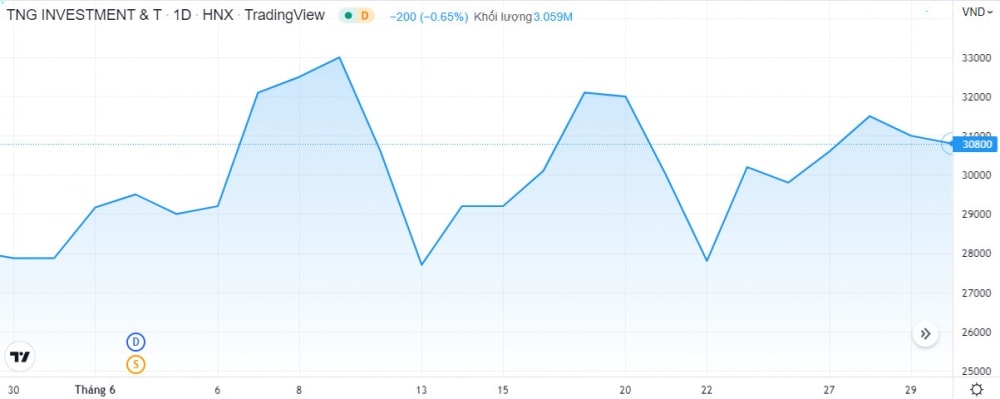Viewport: 1000px width, 399px height.
Task: Click the TNG INVESTMENT & T symbol title
Action: coord(84,15)
